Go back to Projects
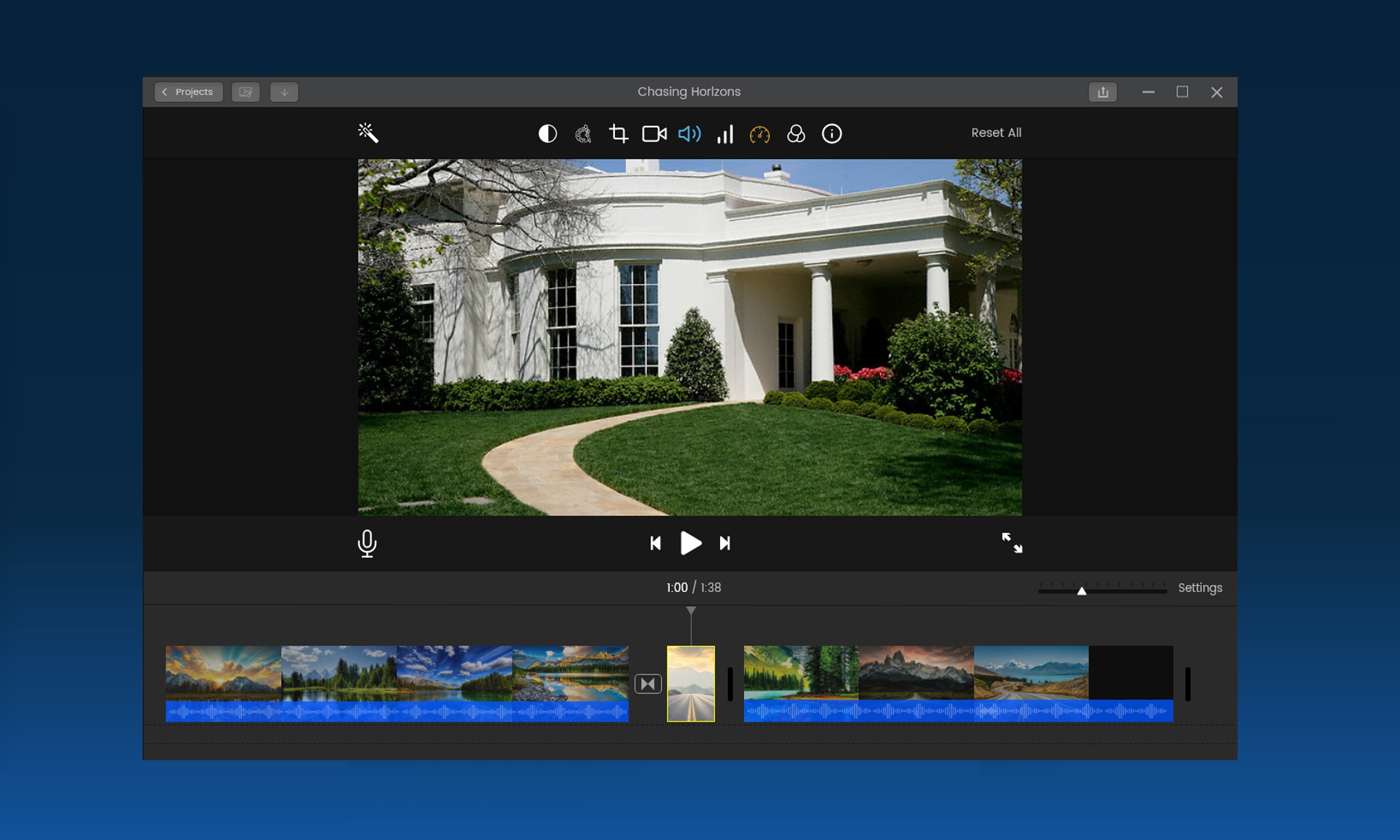The image size is (1400, 840). (189, 92)
